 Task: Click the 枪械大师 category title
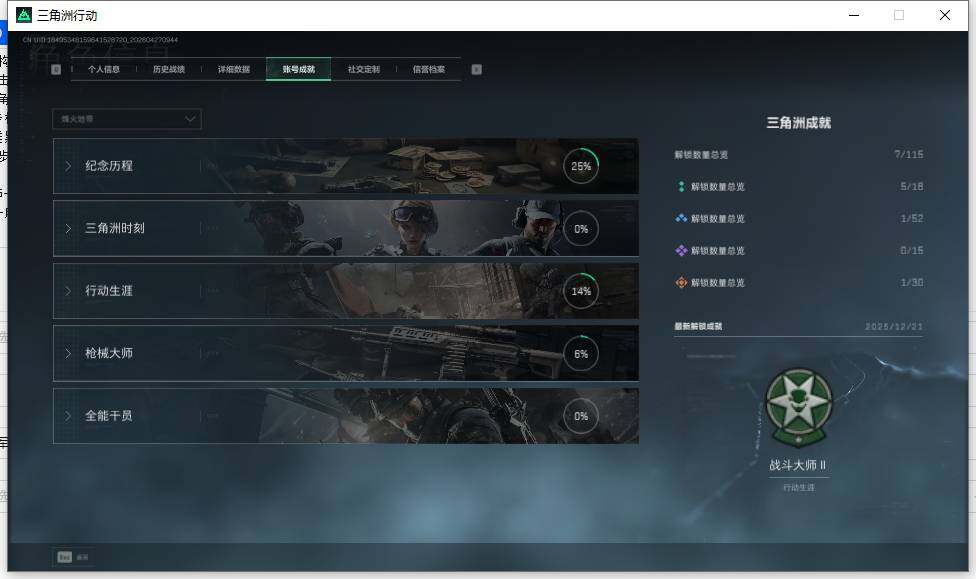109,353
